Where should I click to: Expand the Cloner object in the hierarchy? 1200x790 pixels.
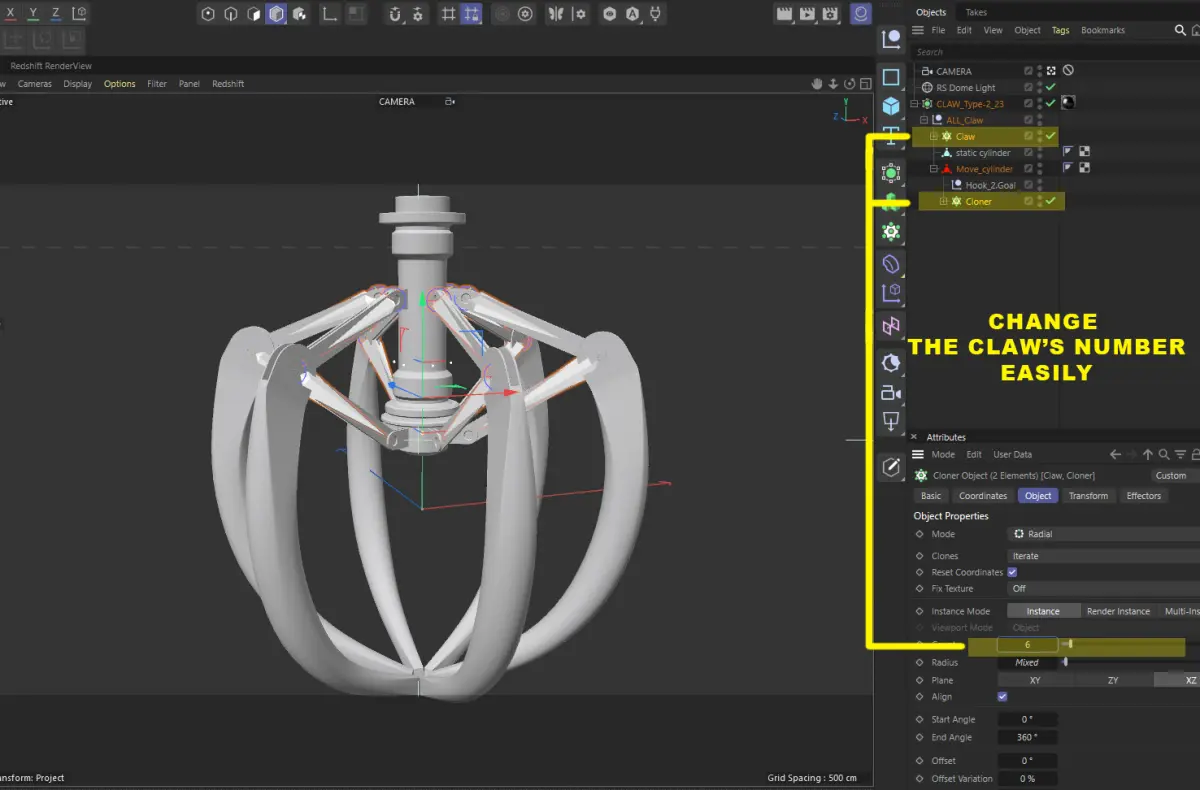point(943,201)
